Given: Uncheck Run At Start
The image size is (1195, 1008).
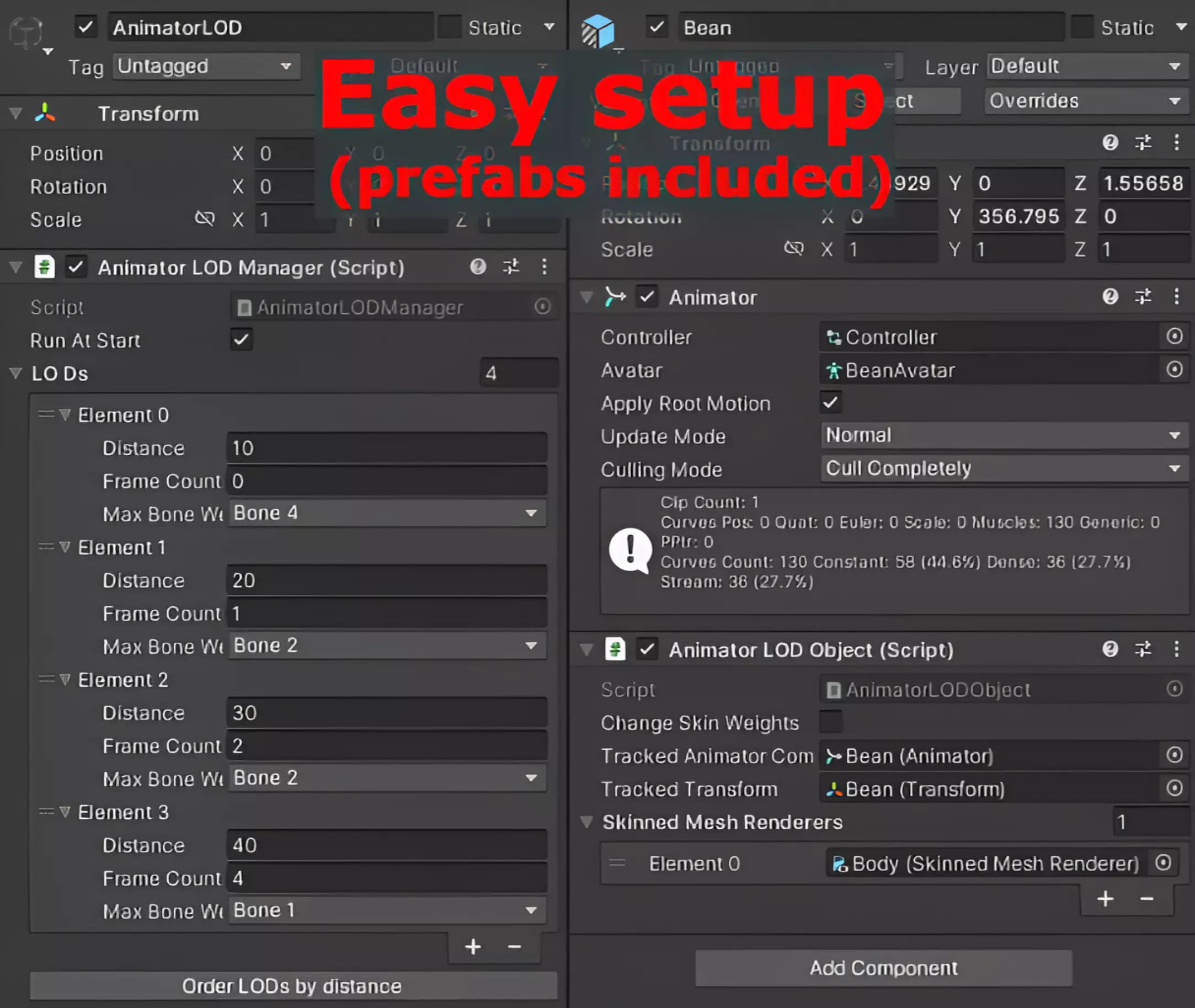Looking at the screenshot, I should (242, 339).
